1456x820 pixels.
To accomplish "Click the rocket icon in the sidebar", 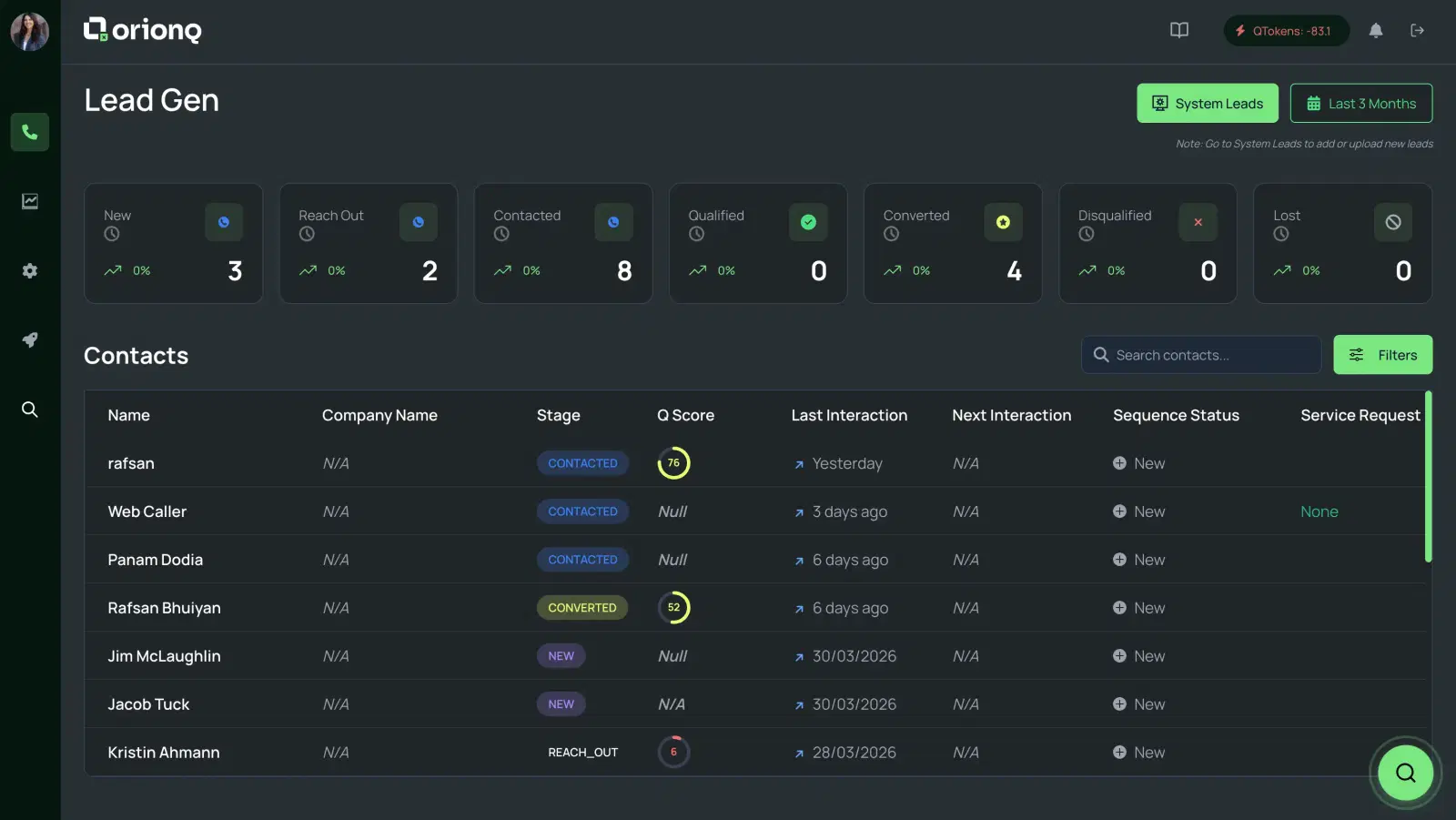I will (x=29, y=339).
